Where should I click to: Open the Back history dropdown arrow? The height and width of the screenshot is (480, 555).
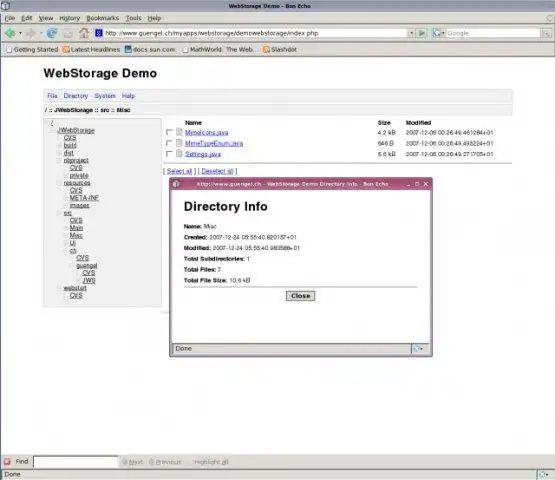[20, 33]
